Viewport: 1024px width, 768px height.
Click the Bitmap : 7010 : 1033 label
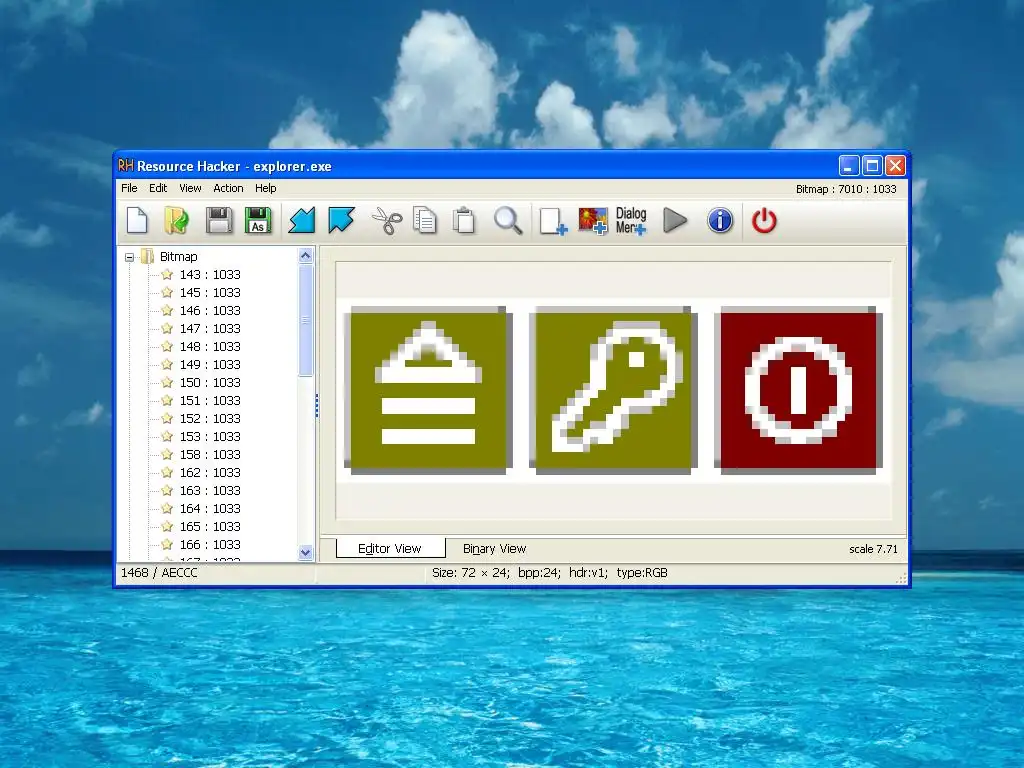(x=846, y=189)
